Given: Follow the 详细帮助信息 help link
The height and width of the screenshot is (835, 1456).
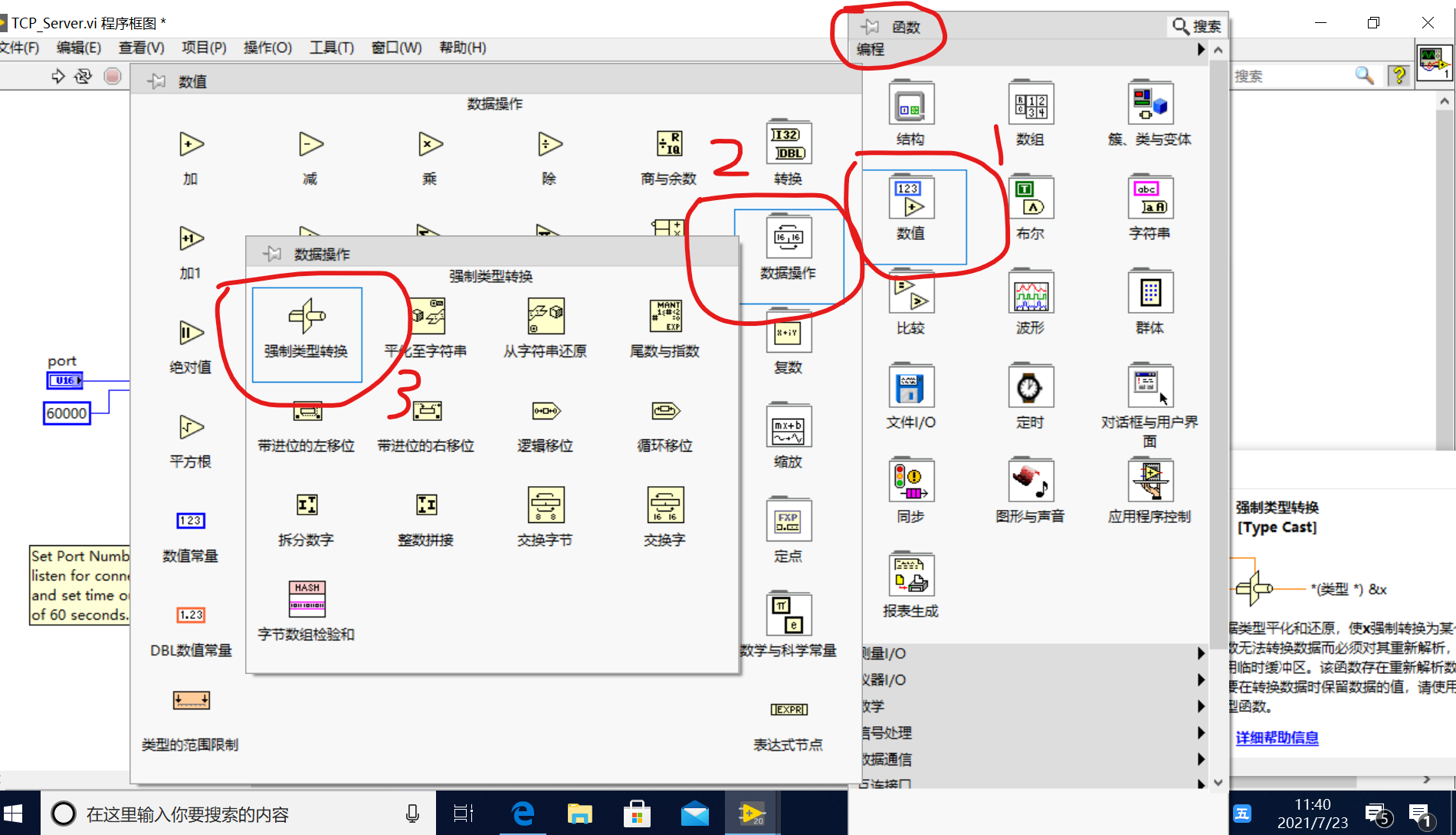Looking at the screenshot, I should pyautogui.click(x=1276, y=737).
